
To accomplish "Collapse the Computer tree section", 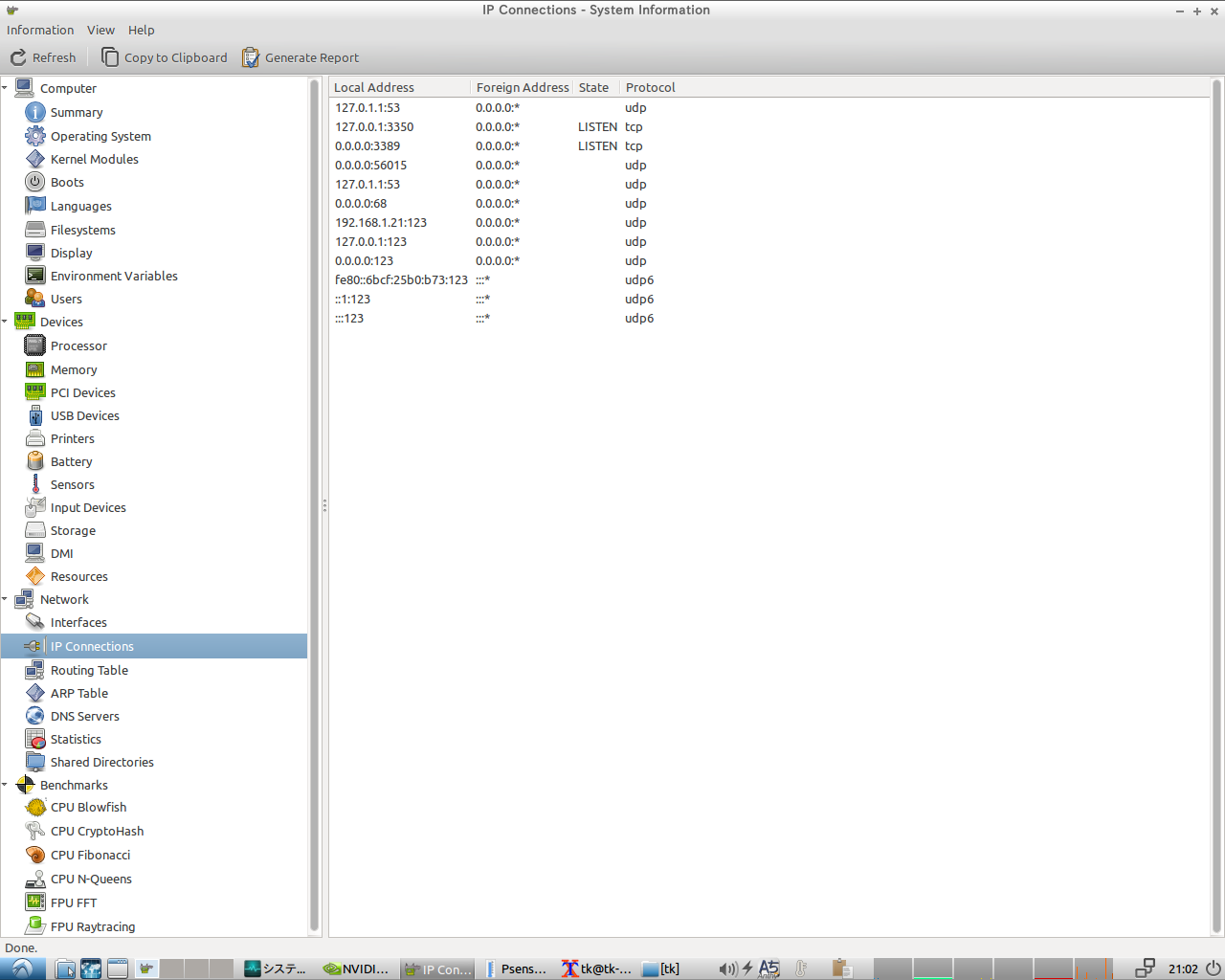I will [x=5, y=88].
